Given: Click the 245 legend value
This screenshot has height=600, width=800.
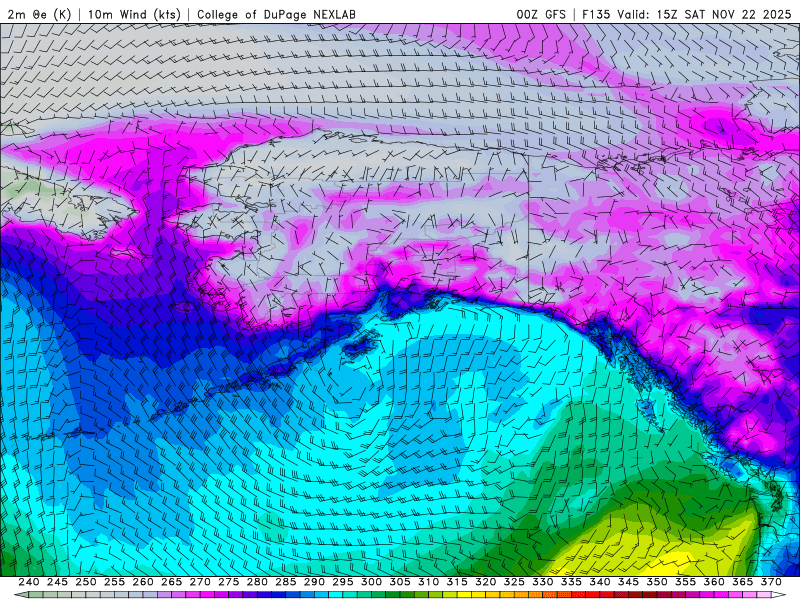Looking at the screenshot, I should 57,582.
